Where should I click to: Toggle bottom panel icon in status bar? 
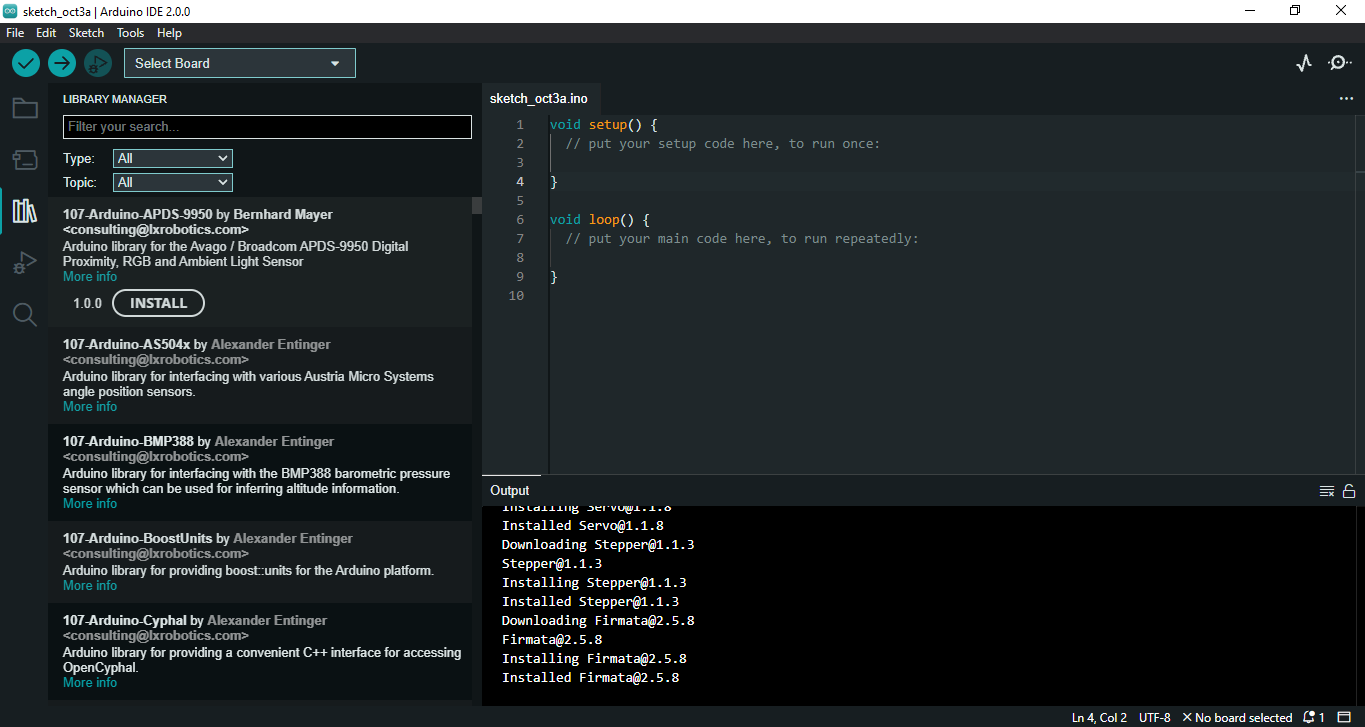(x=1345, y=717)
